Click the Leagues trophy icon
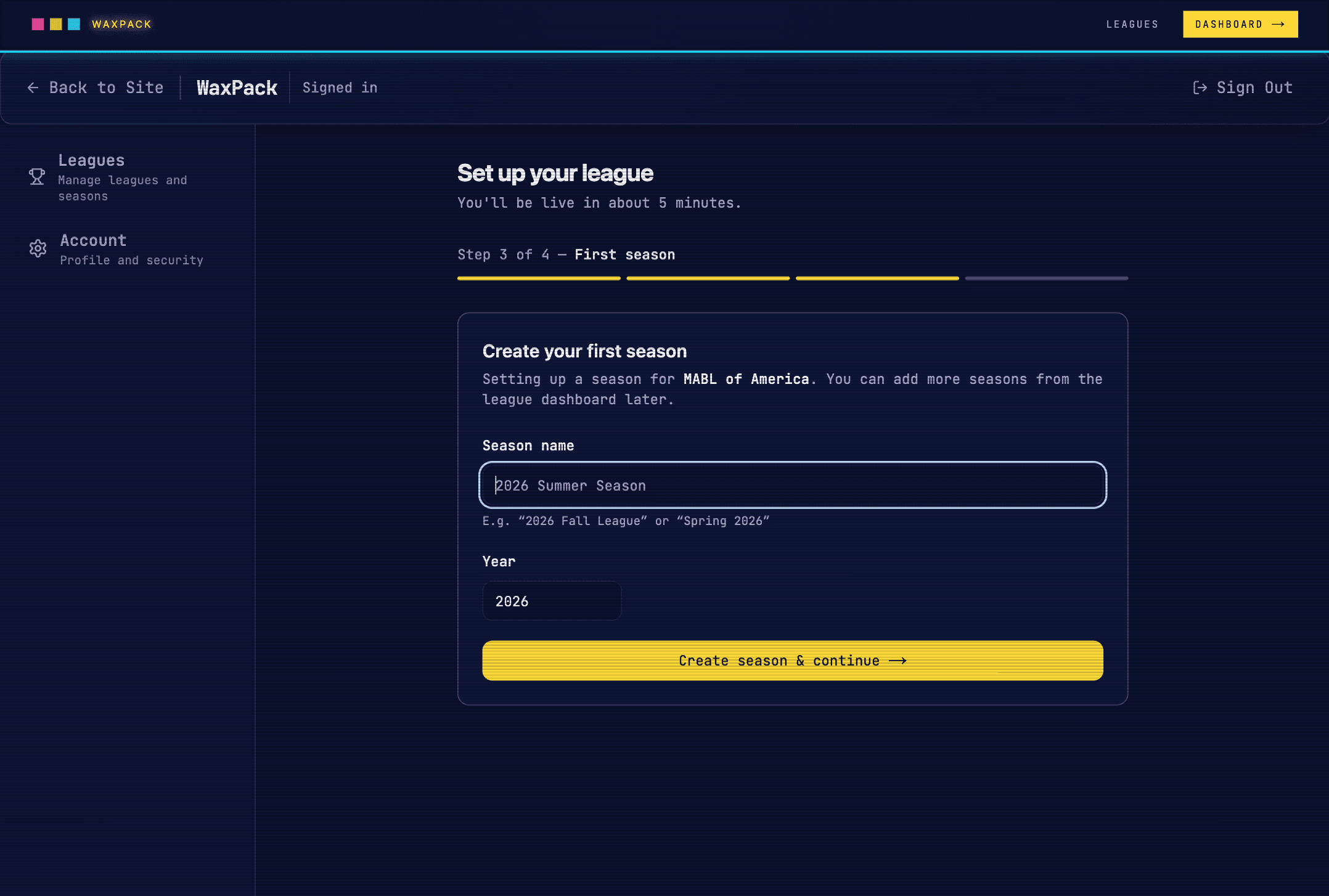 37,177
